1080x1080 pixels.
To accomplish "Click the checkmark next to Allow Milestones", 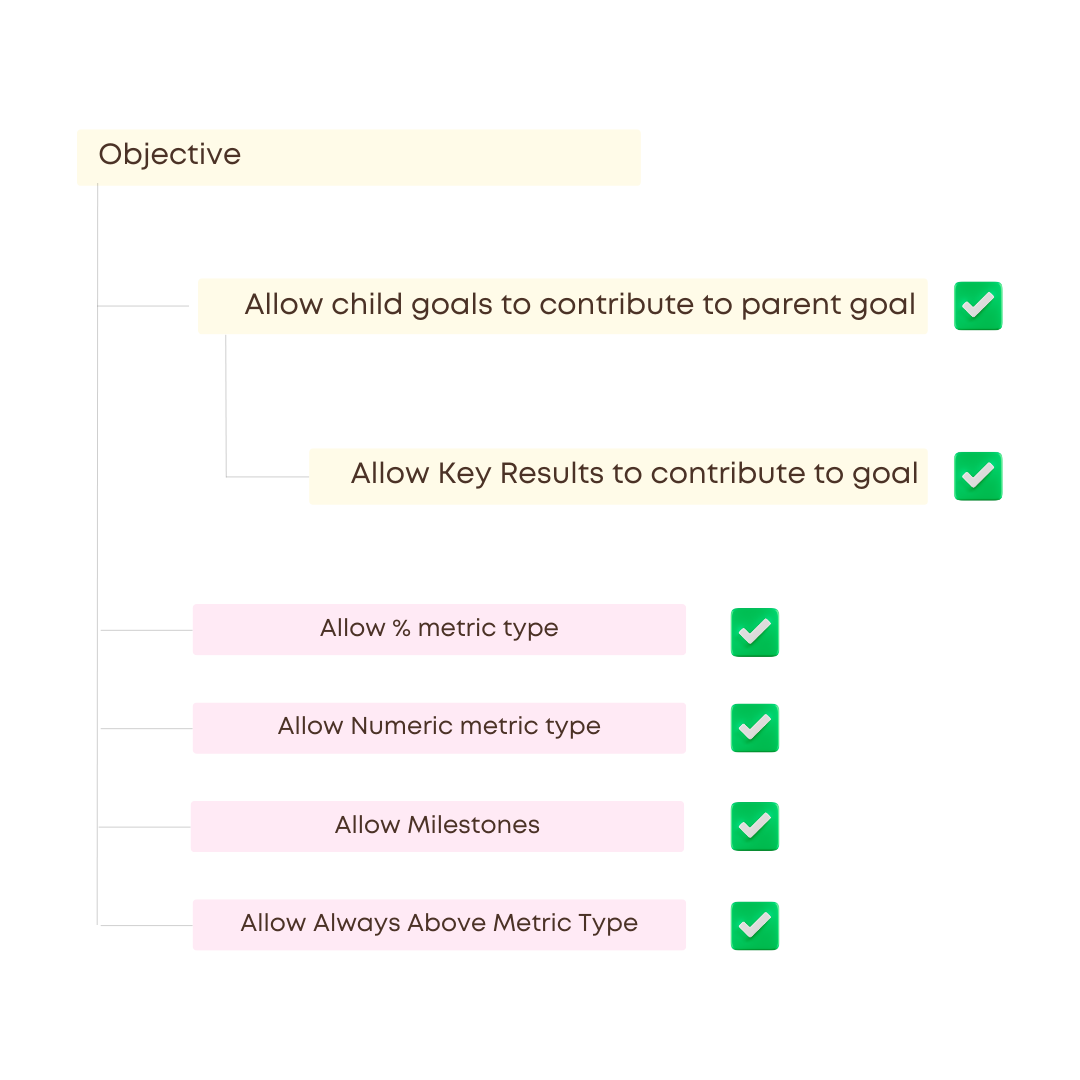I will [x=755, y=826].
